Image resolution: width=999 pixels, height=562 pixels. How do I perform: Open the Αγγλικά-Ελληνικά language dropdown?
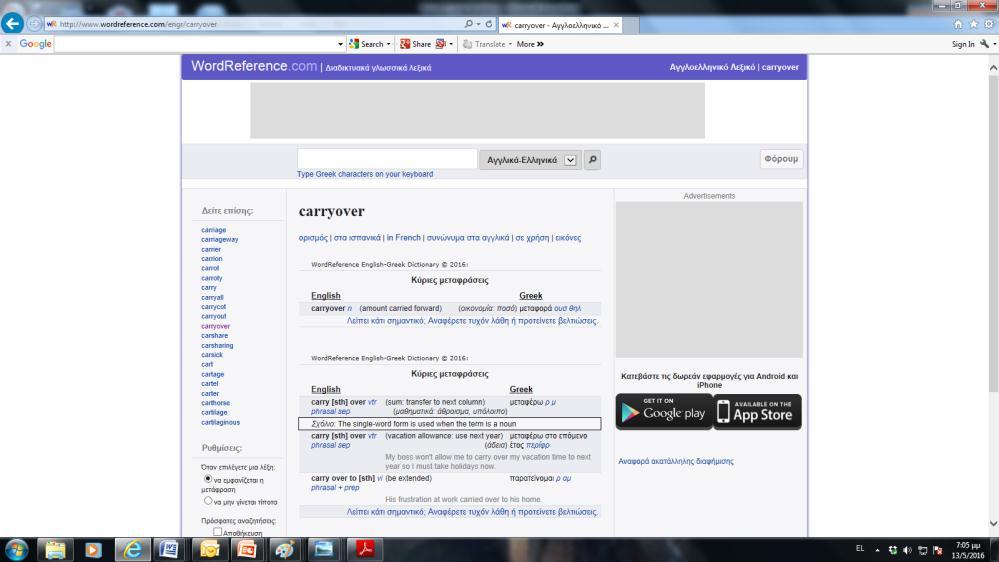pos(530,160)
